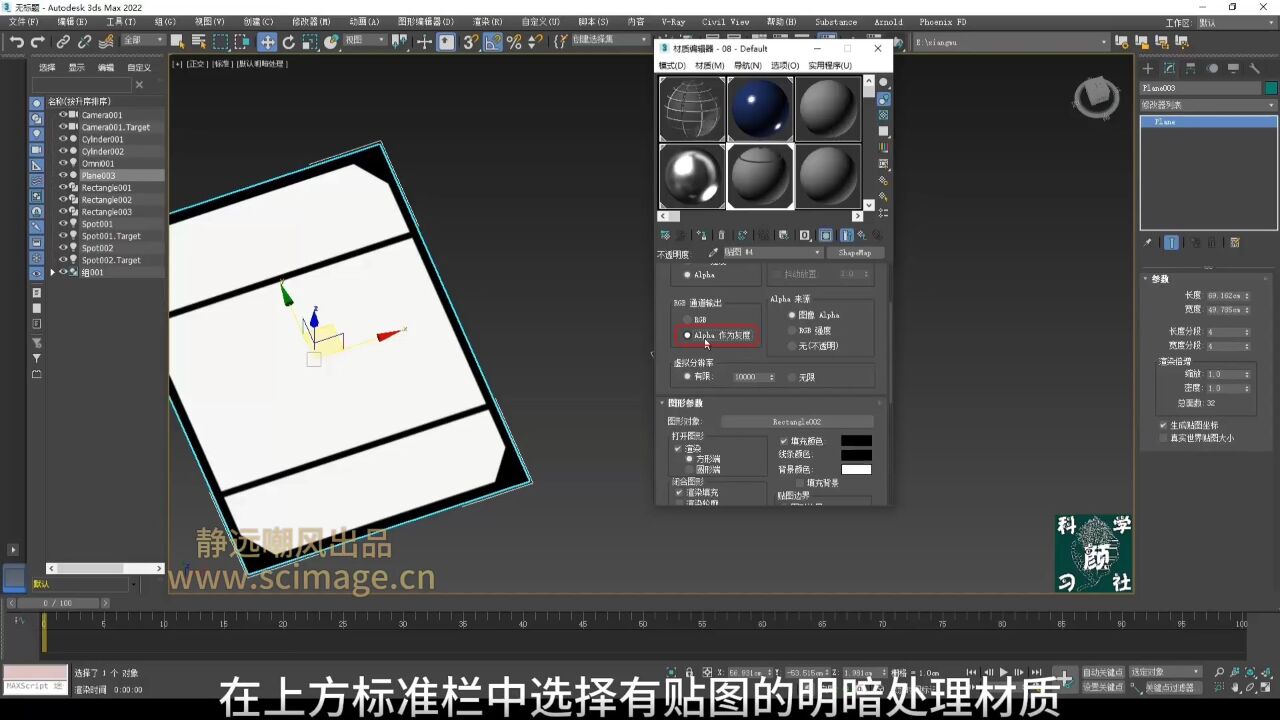This screenshot has width=1280, height=720.
Task: Click Show End Result toggle under modifier stack
Action: coord(1170,242)
